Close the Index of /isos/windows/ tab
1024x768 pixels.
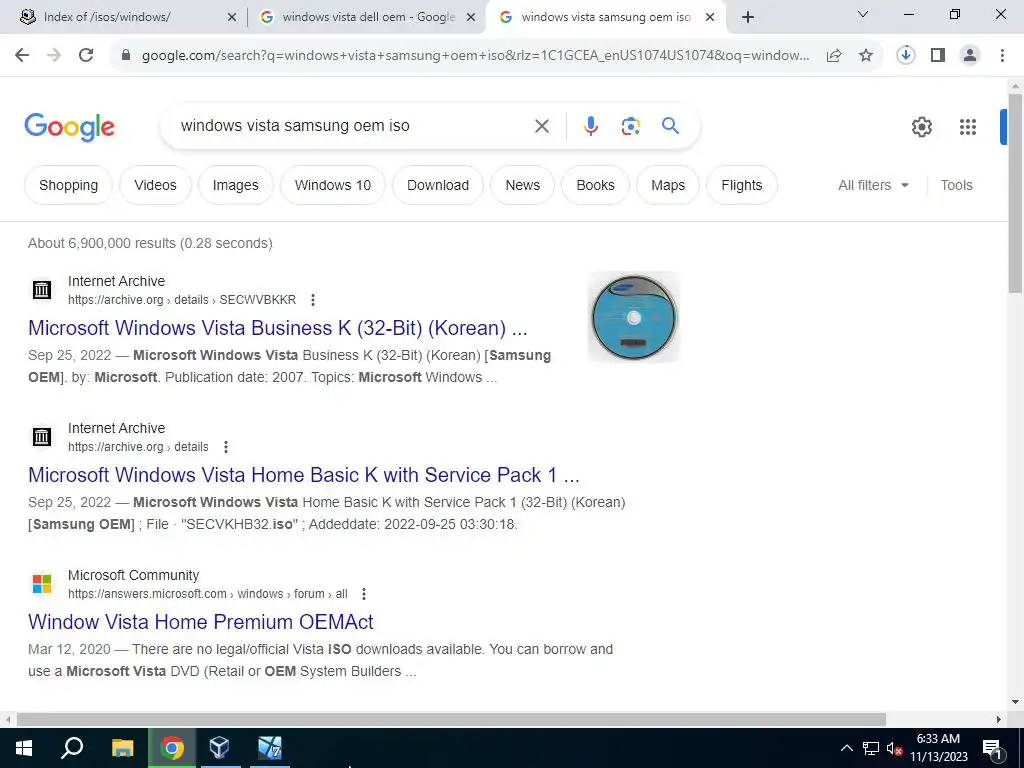tap(232, 18)
